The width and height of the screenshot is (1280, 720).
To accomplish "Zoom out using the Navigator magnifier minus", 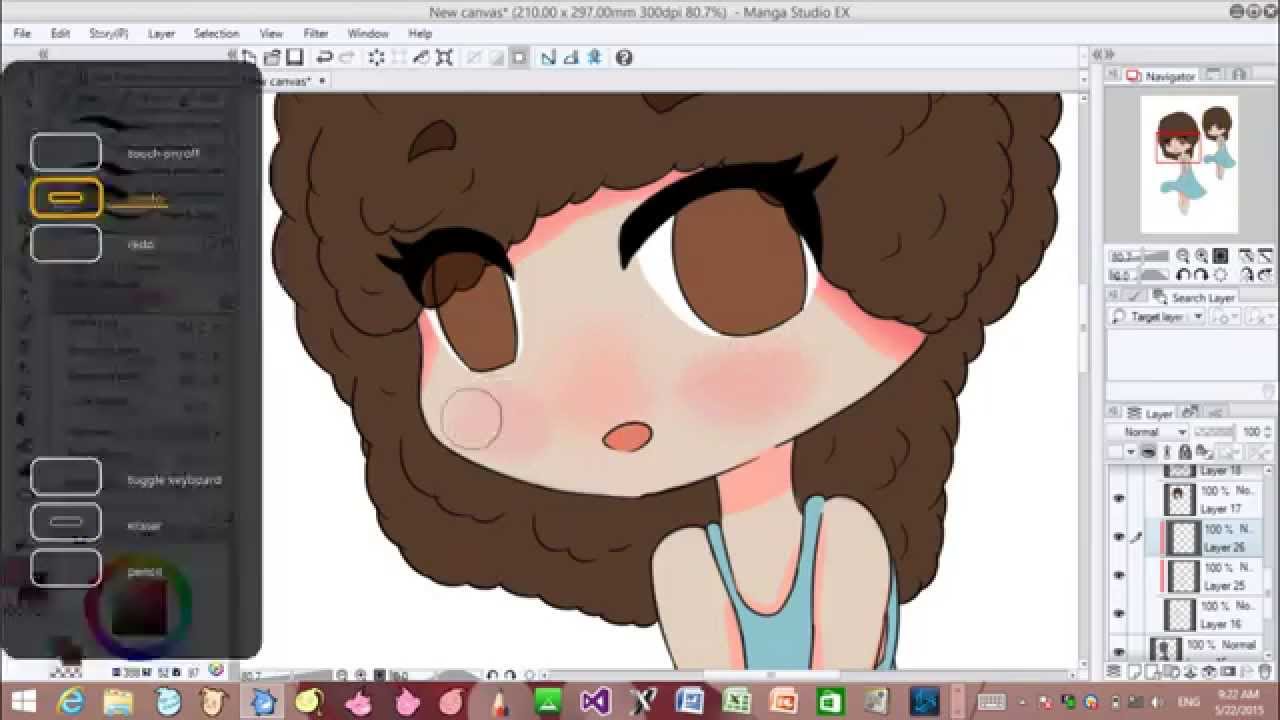I will (x=1183, y=256).
